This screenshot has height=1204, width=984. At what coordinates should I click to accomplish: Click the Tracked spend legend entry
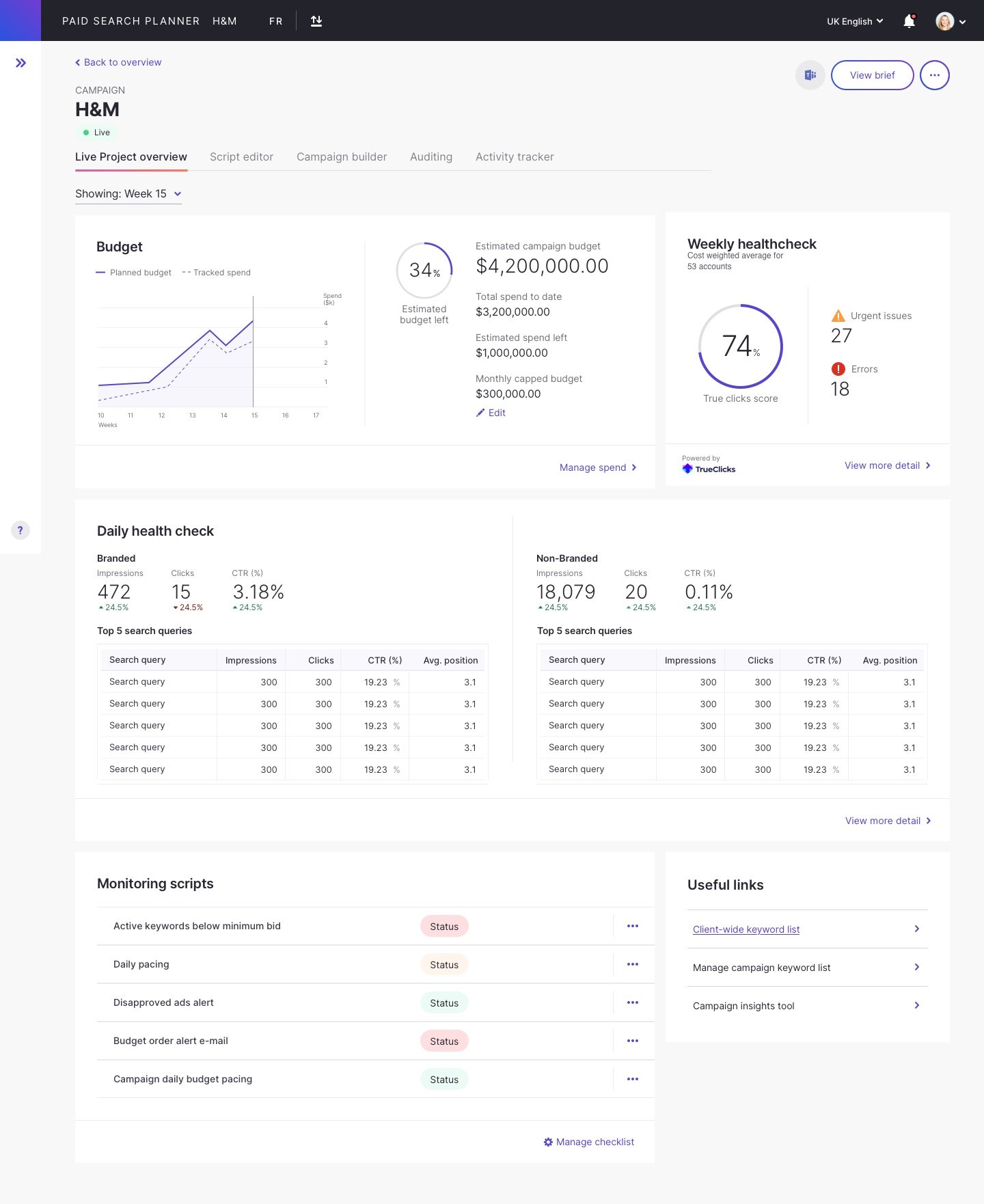pos(217,273)
